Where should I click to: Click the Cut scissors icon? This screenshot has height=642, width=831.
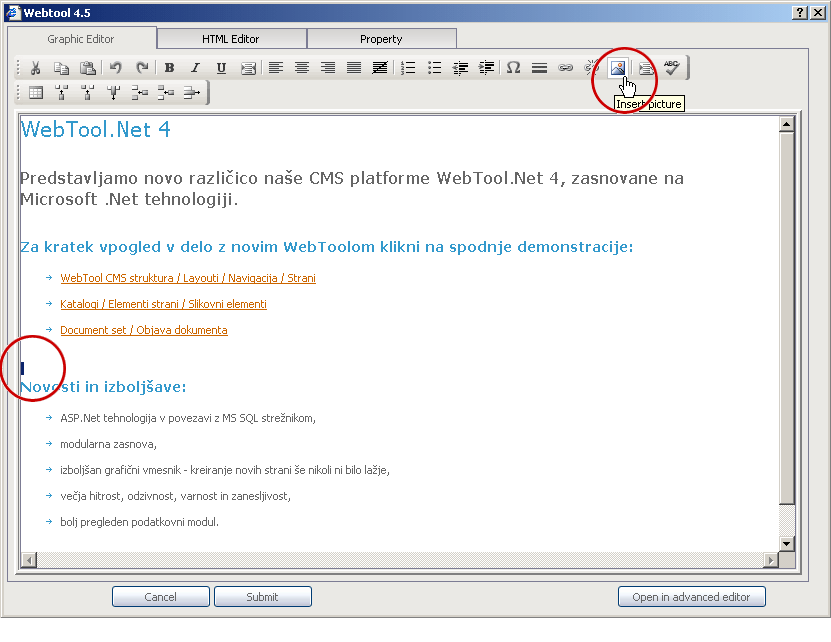[x=35, y=68]
